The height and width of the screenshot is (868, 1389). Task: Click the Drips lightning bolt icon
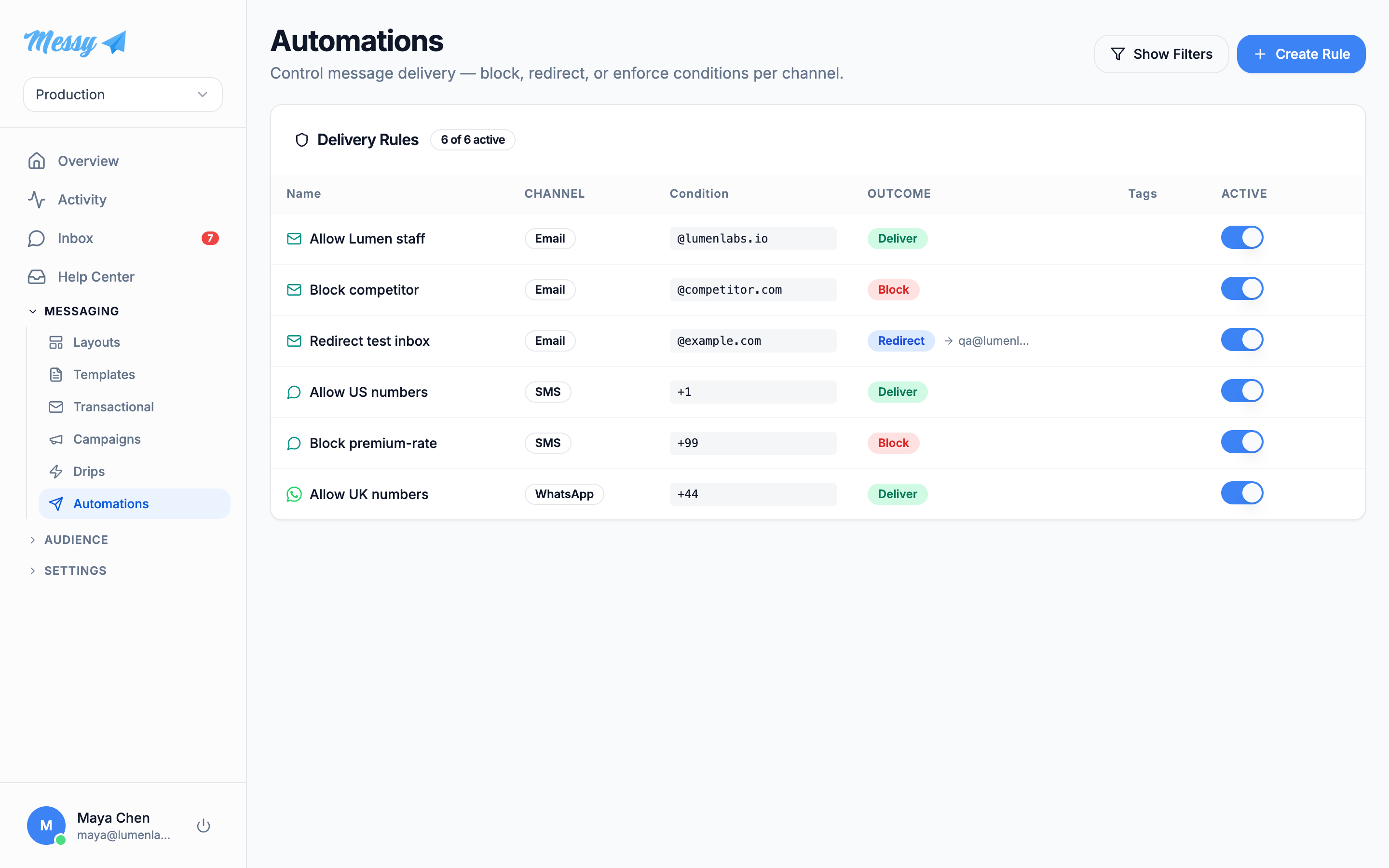55,471
